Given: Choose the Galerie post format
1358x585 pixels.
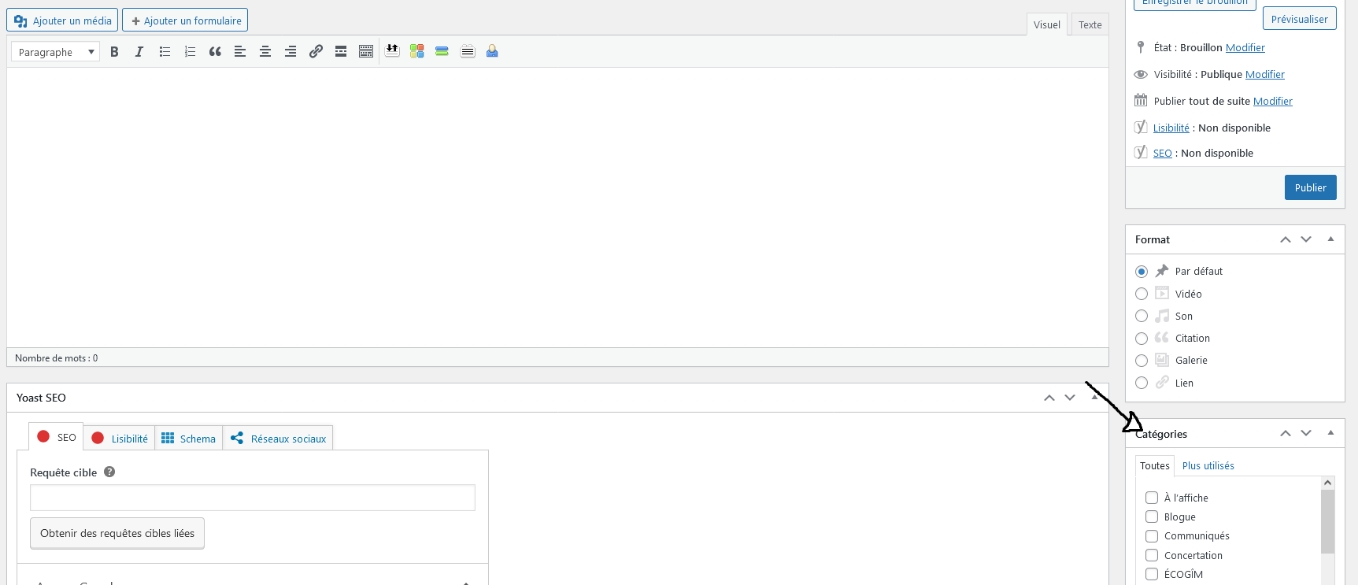Looking at the screenshot, I should tap(1142, 360).
